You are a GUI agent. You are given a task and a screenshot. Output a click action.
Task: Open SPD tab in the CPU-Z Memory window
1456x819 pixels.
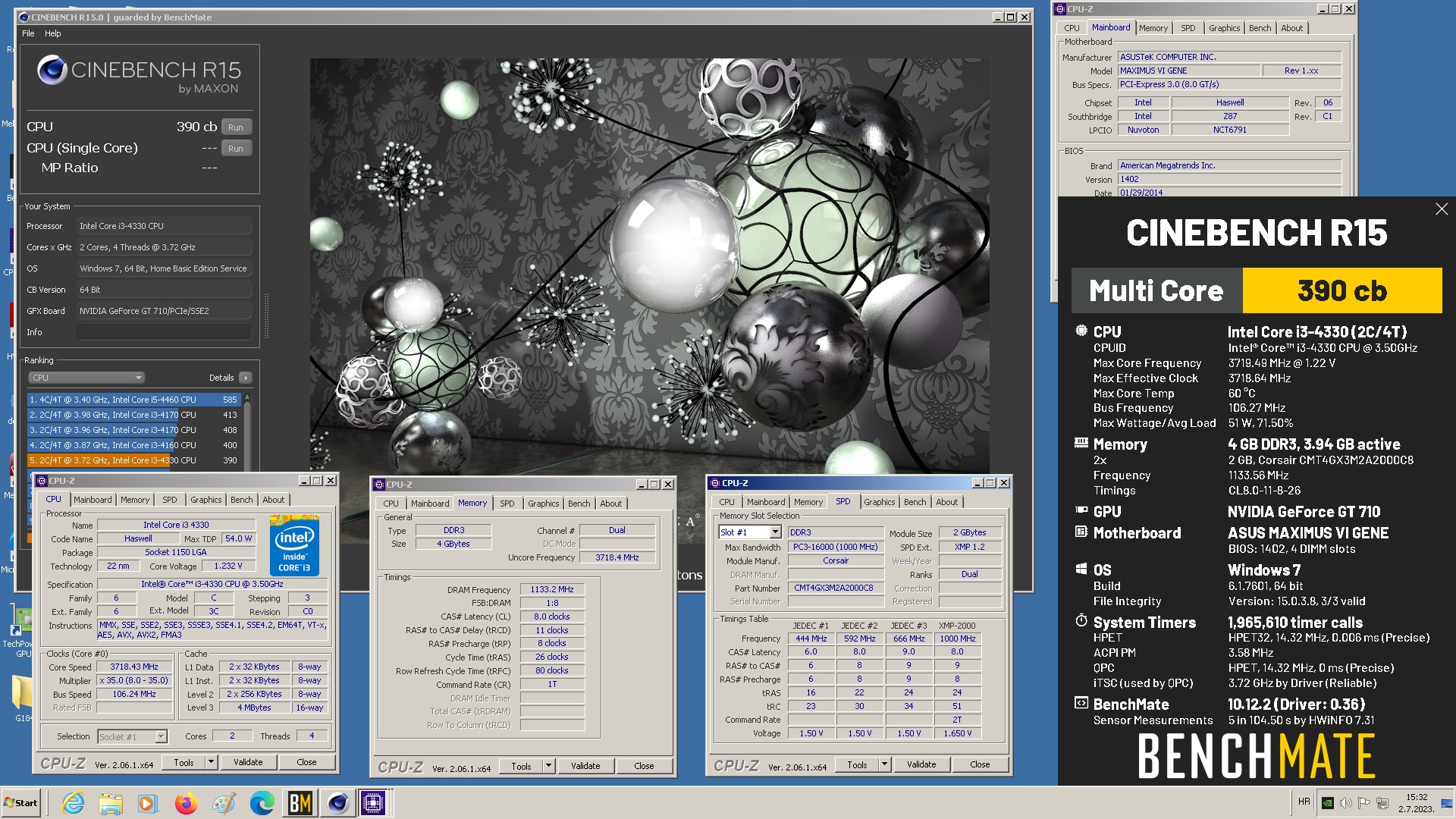click(x=507, y=504)
